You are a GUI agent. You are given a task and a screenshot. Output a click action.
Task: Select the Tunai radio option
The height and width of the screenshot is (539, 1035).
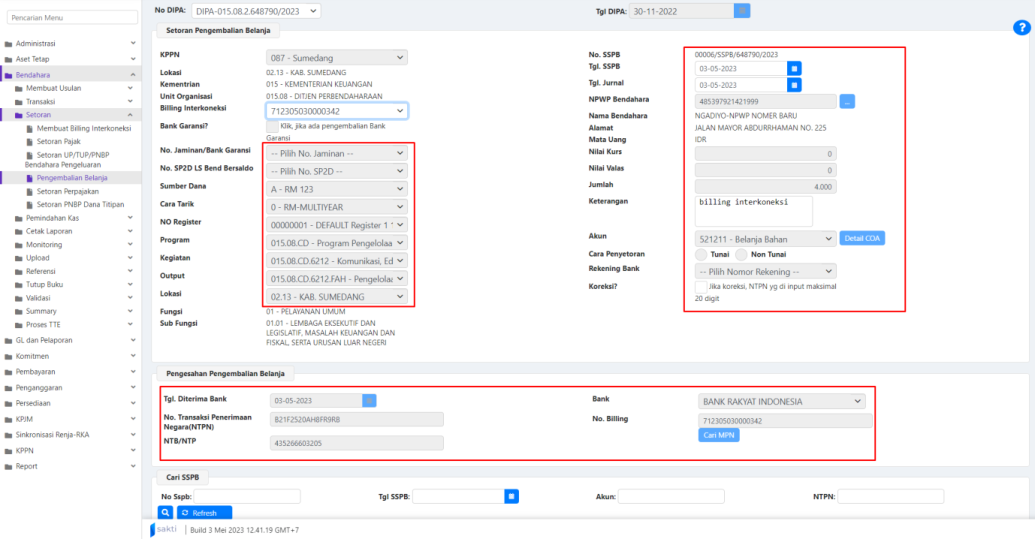point(702,255)
